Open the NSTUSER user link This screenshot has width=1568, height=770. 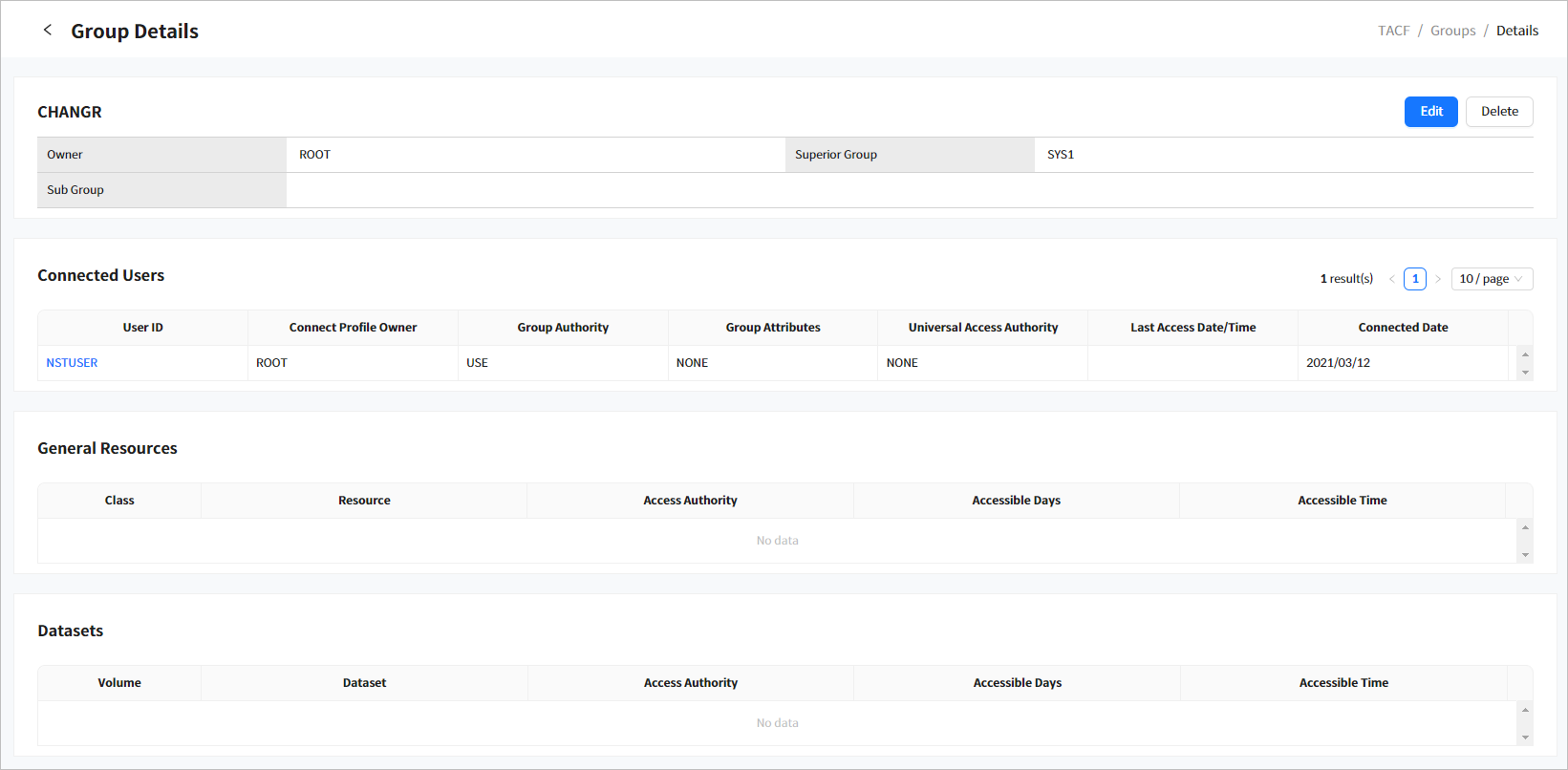tap(72, 363)
